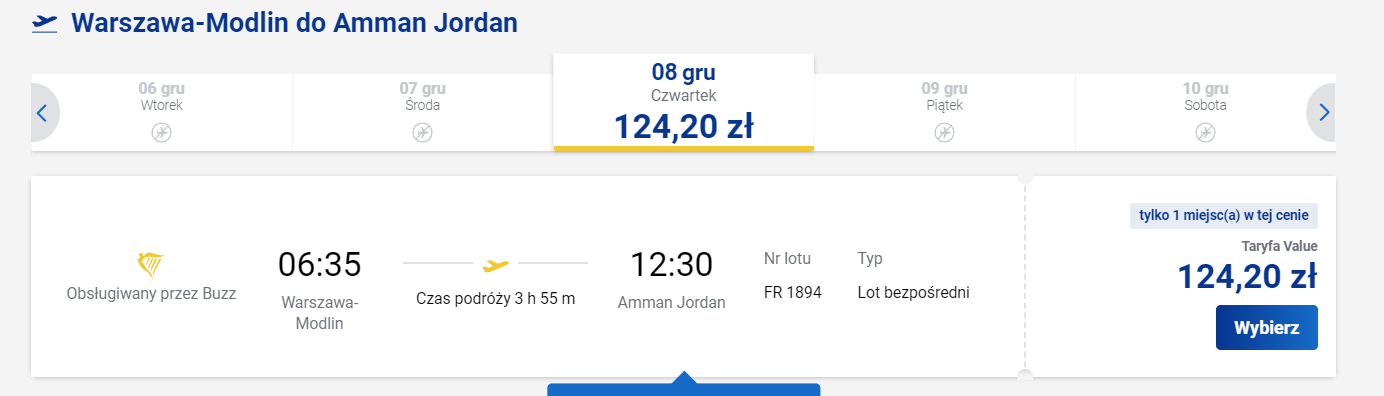1384x396 pixels.
Task: Click the no-flight icon under 07 gru
Action: [x=422, y=132]
